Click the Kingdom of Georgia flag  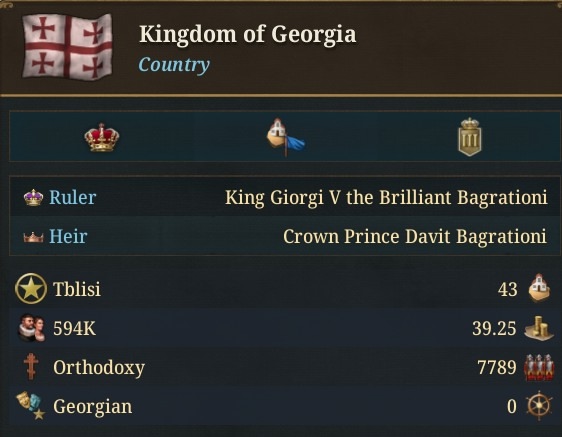point(67,47)
